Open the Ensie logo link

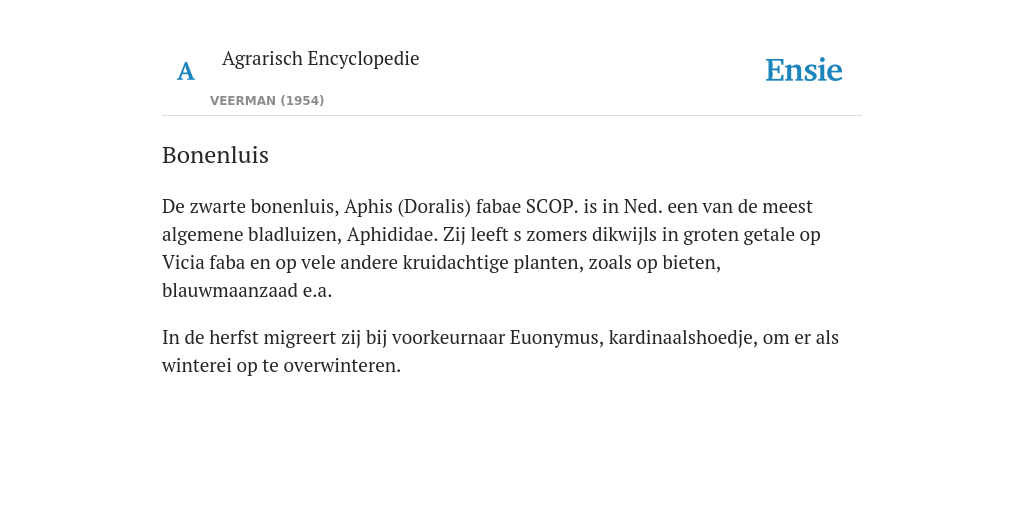tap(803, 70)
